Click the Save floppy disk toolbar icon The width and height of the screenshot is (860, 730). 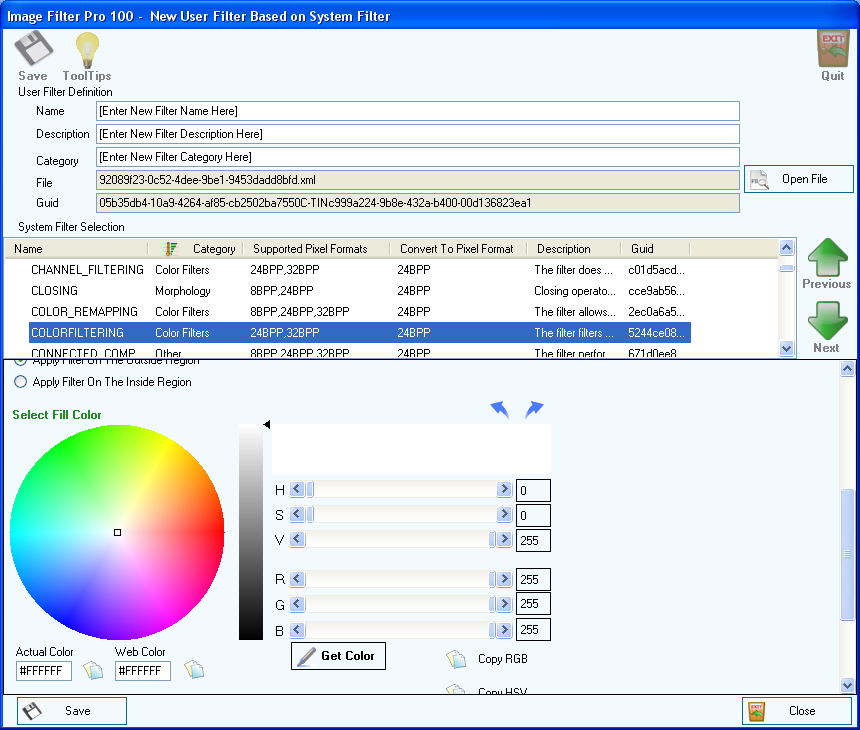[x=33, y=49]
